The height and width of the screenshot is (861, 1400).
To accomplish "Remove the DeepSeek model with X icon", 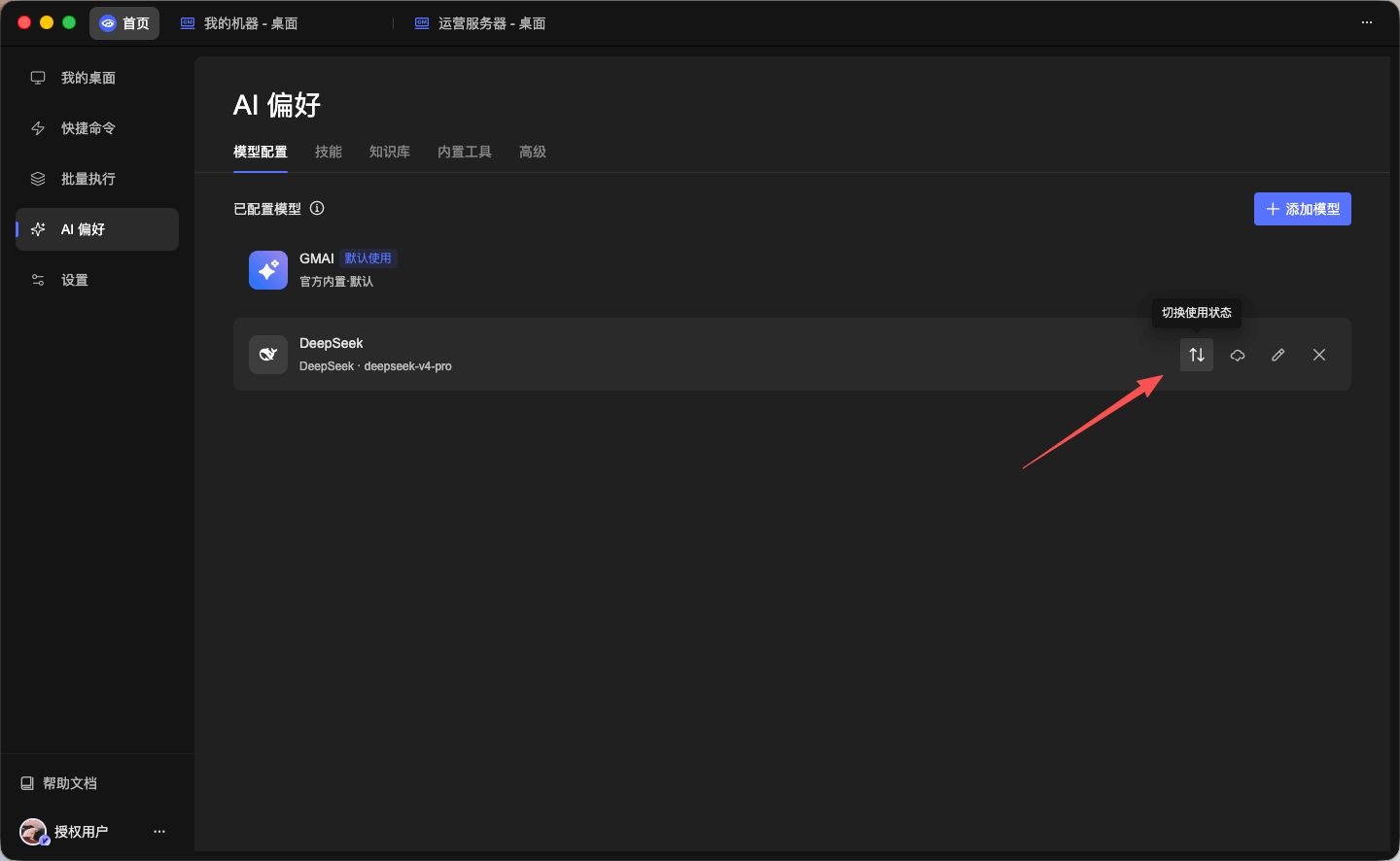I will pyautogui.click(x=1319, y=355).
